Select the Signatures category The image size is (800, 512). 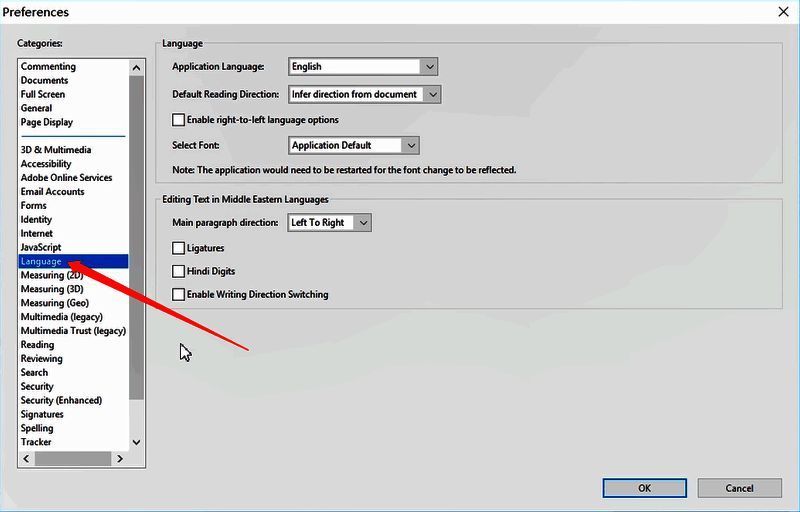click(42, 414)
